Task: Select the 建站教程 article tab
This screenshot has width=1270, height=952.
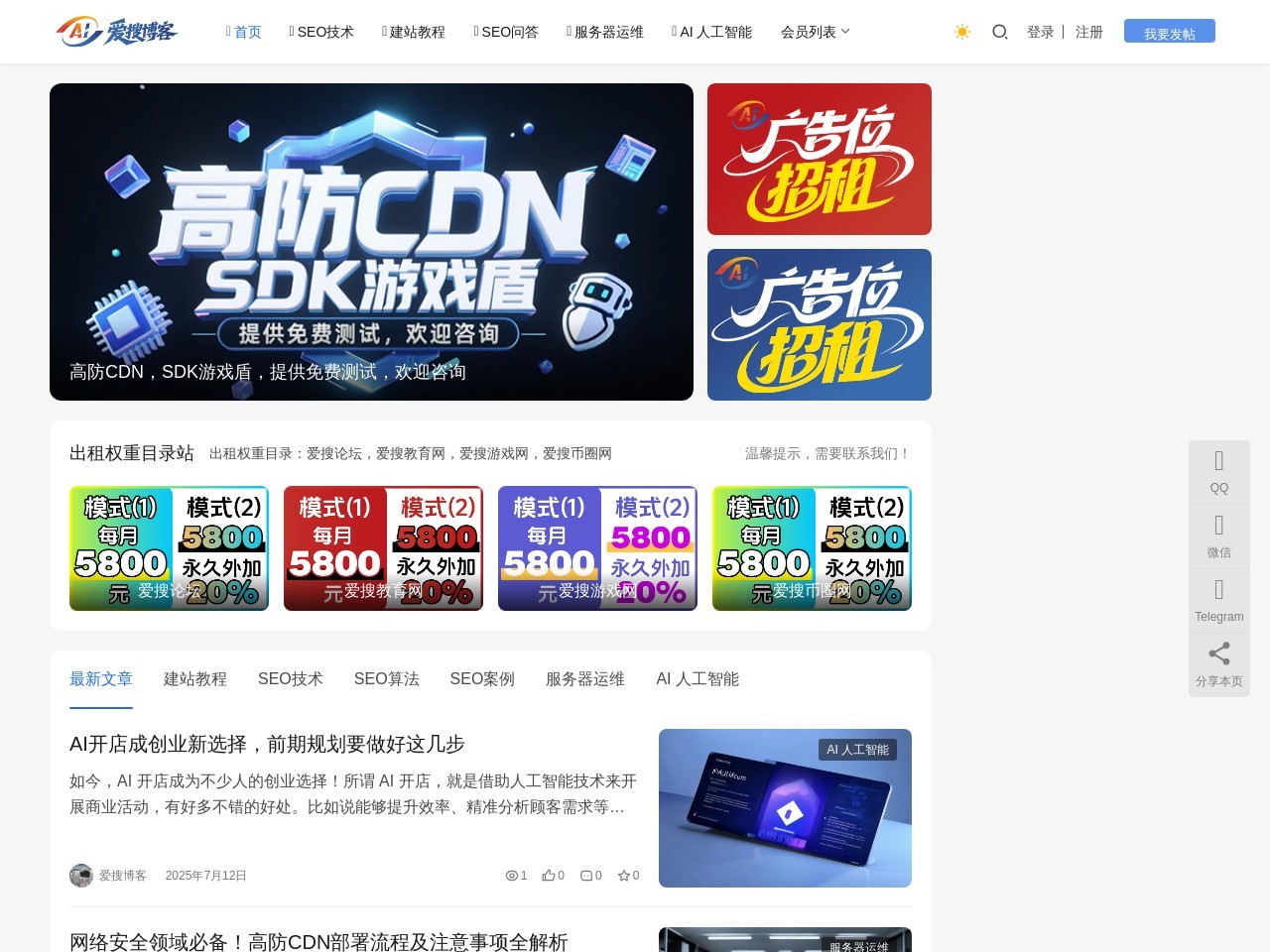Action: (x=195, y=679)
